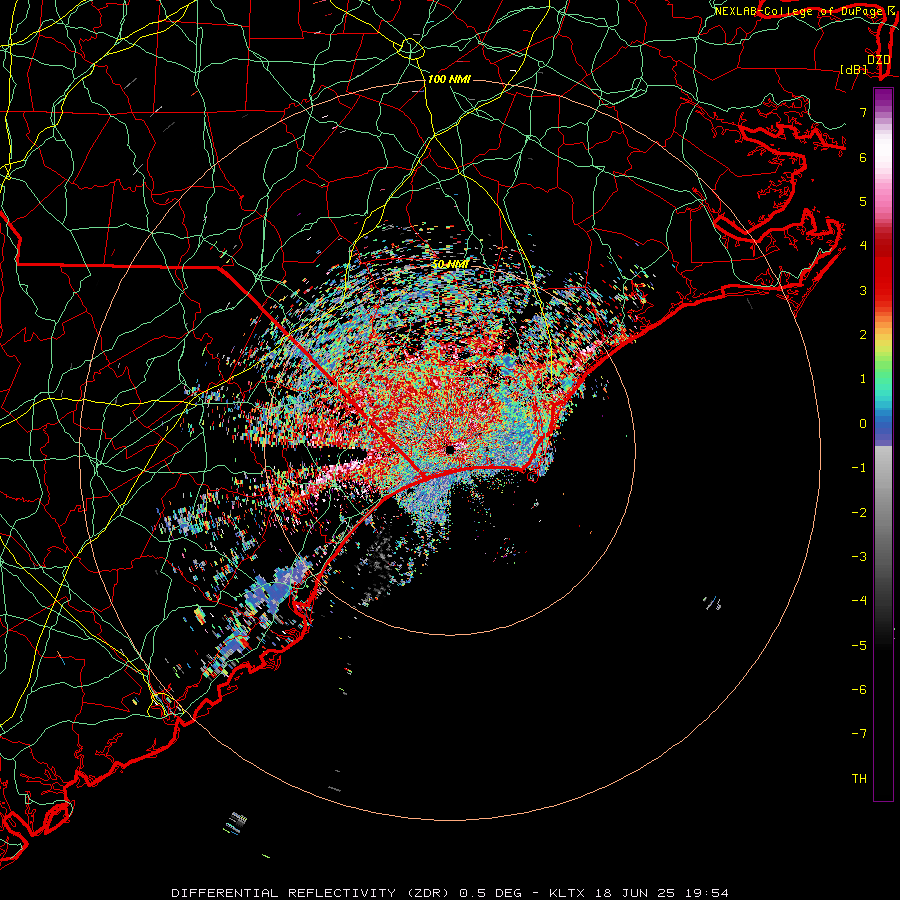Click the '100 NMI' range ring label
Viewport: 900px width, 900px height.
pos(449,79)
